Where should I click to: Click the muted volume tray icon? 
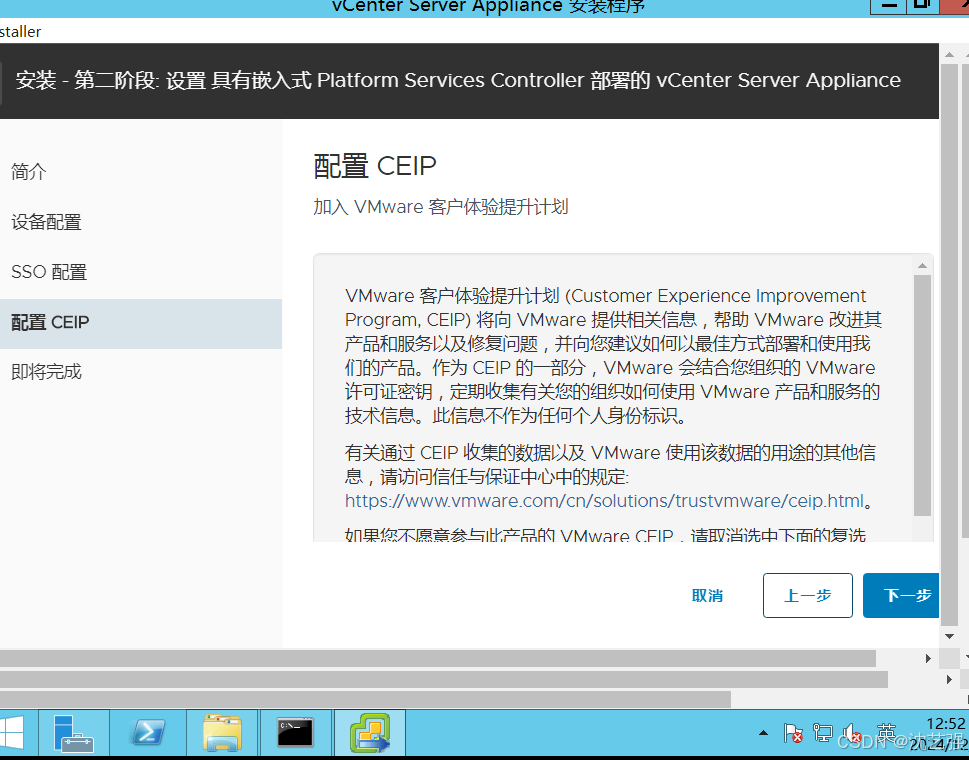point(852,733)
